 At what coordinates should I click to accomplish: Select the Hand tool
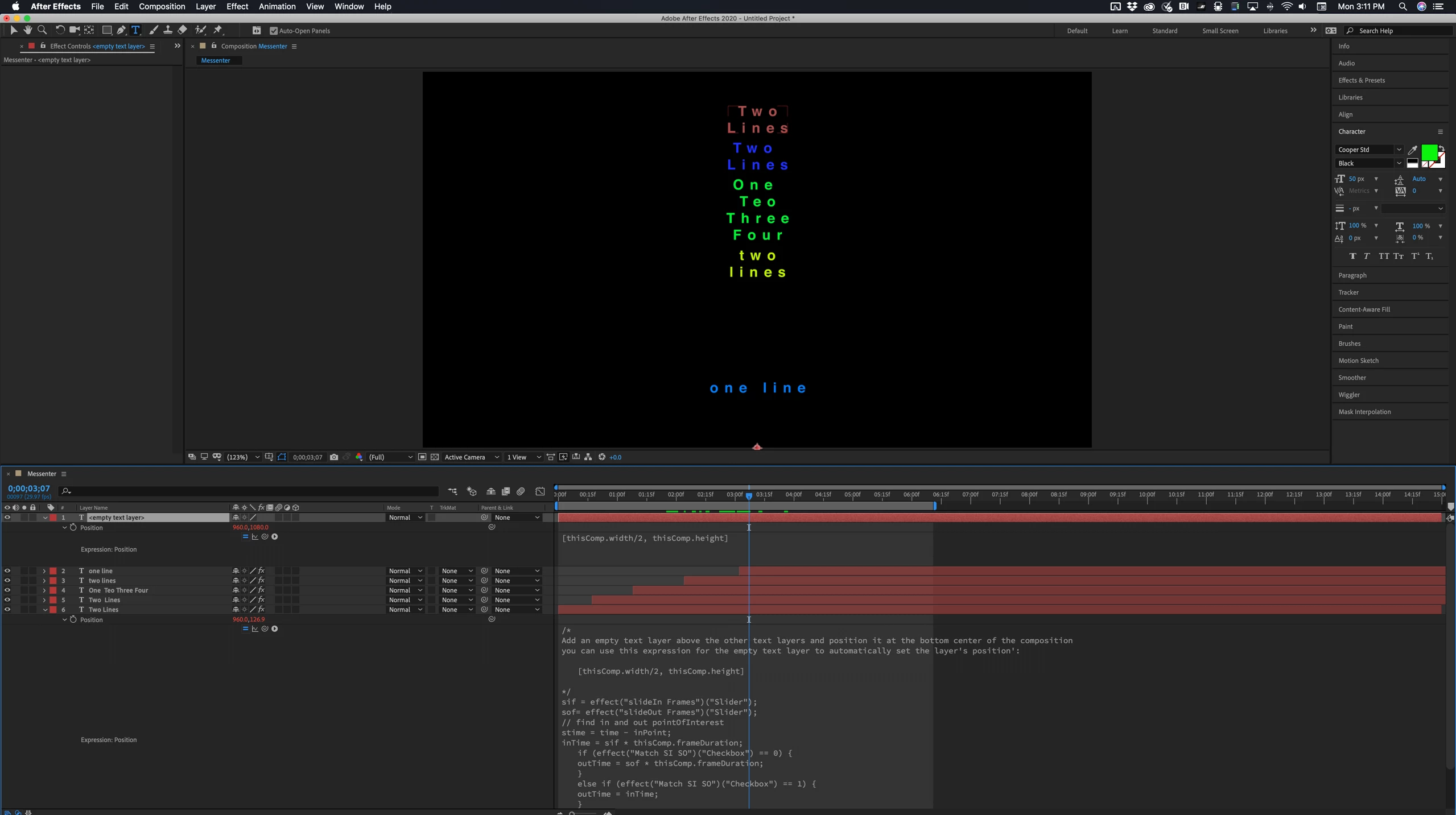(27, 30)
